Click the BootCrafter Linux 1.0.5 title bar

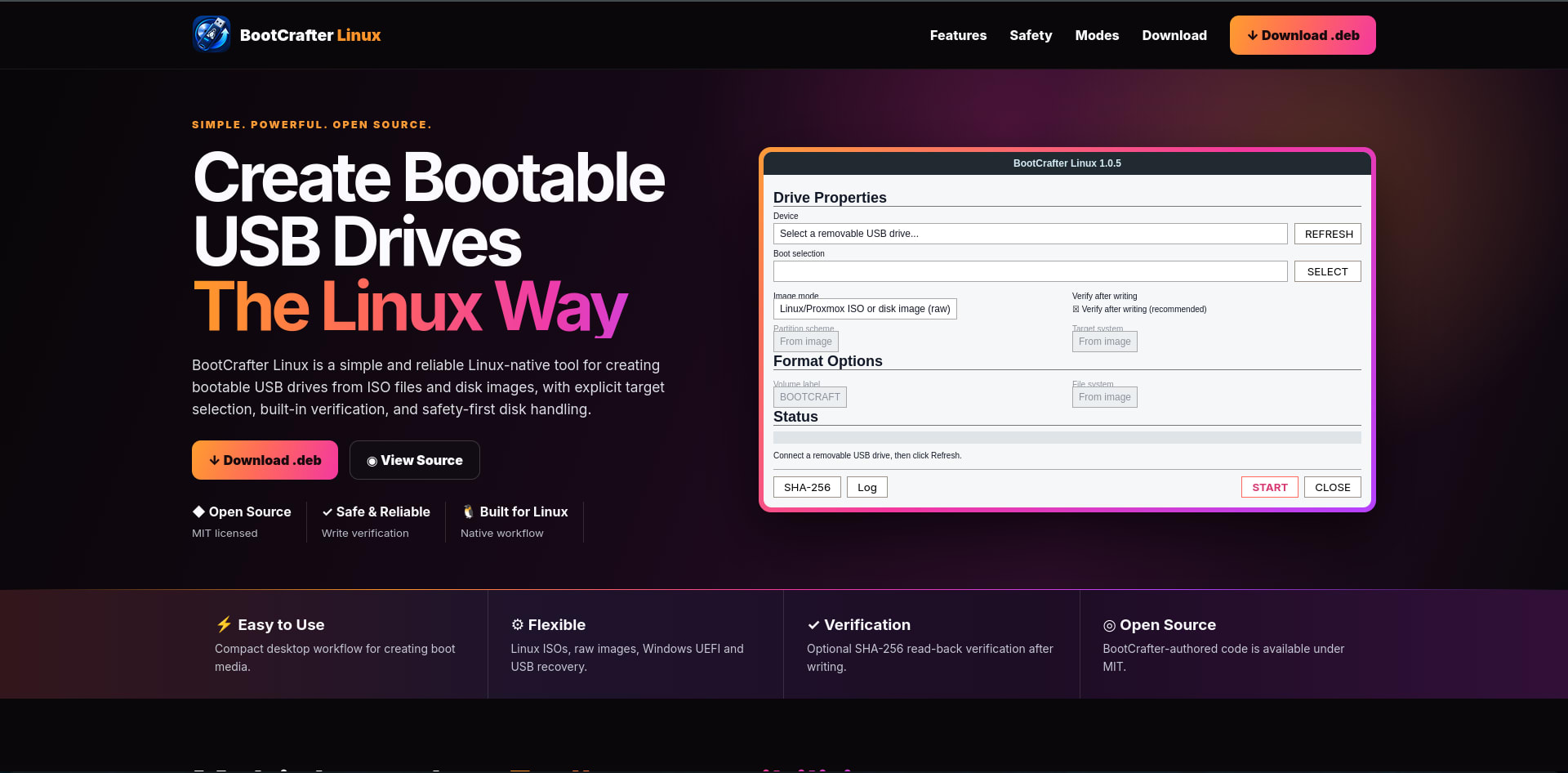[1067, 163]
